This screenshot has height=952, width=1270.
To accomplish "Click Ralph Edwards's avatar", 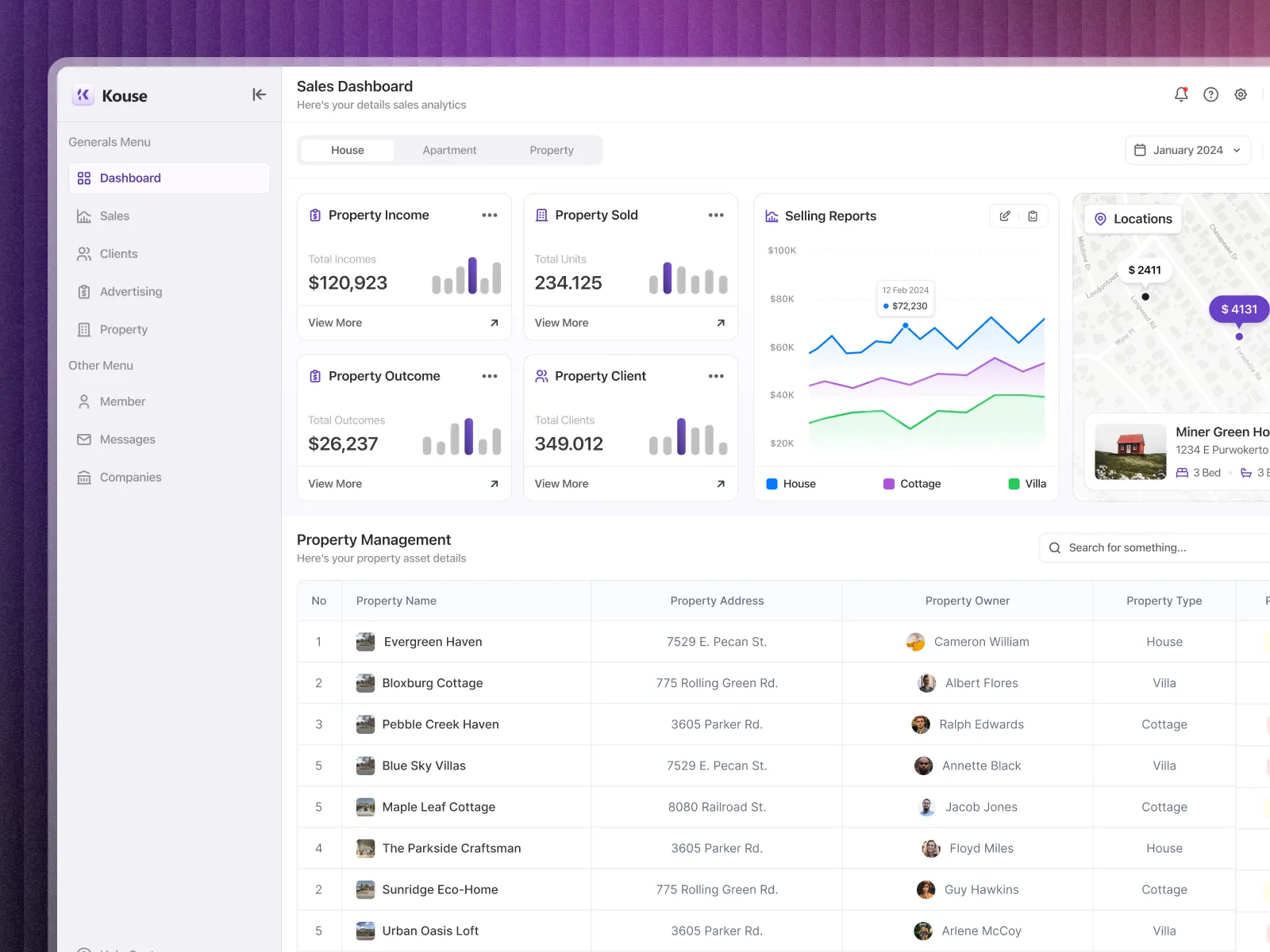I will (x=921, y=724).
